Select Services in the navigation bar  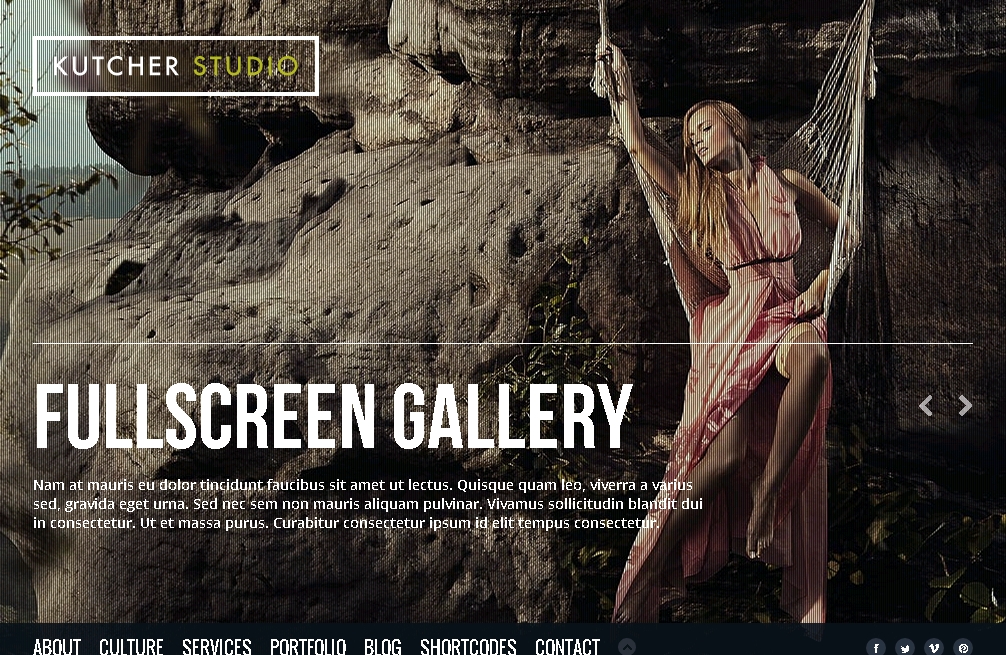click(x=217, y=646)
